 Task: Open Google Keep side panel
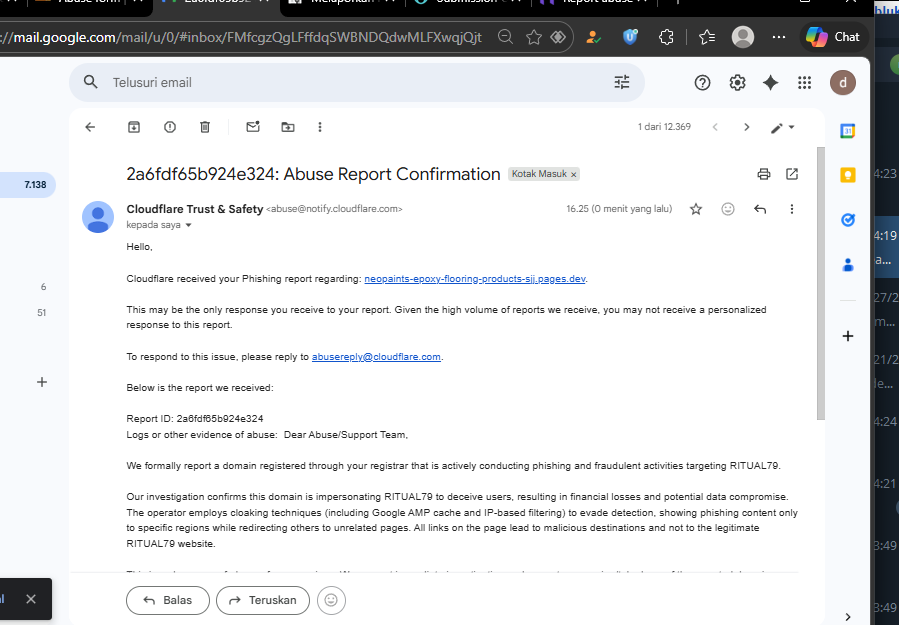[848, 175]
